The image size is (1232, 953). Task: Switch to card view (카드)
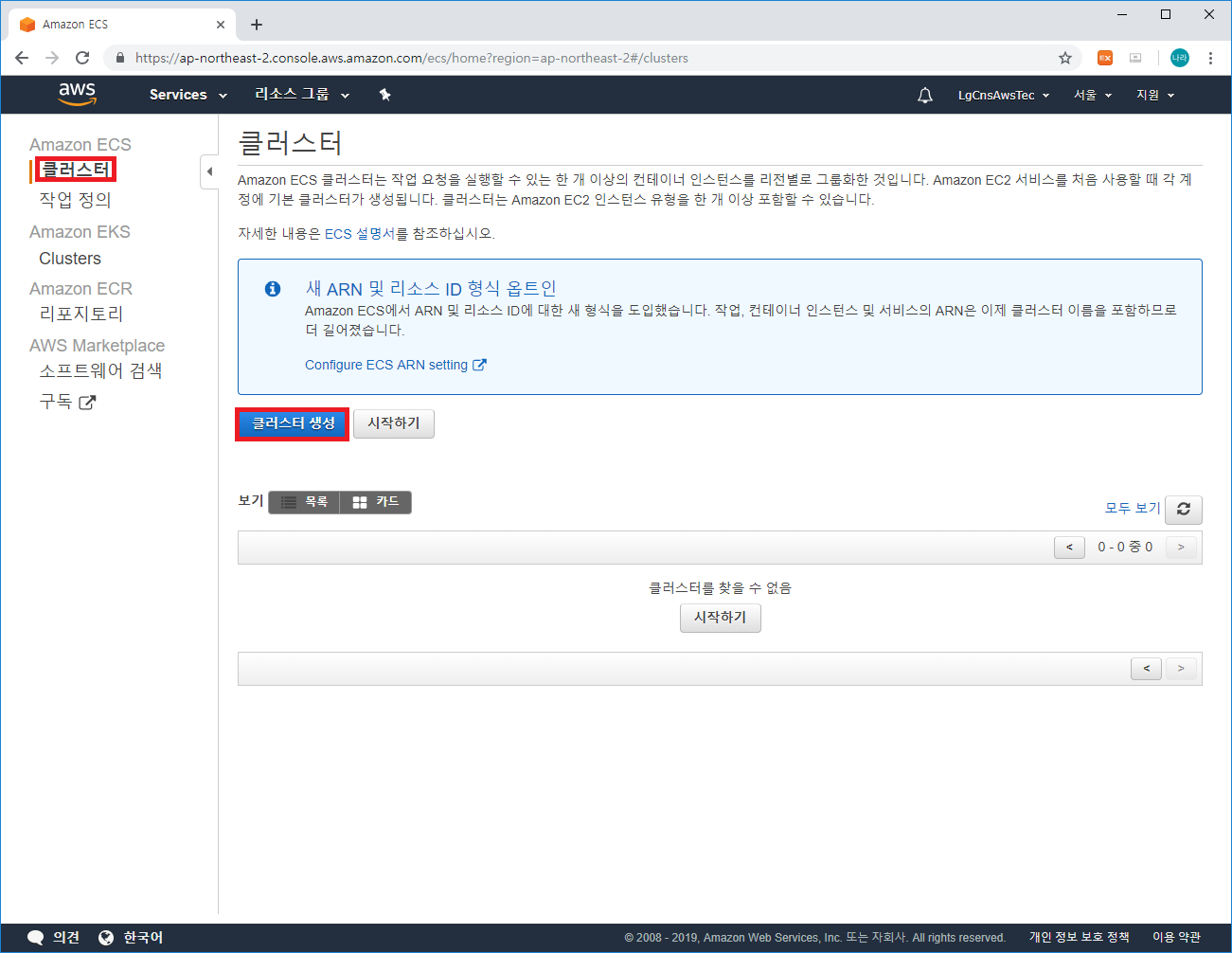(376, 502)
